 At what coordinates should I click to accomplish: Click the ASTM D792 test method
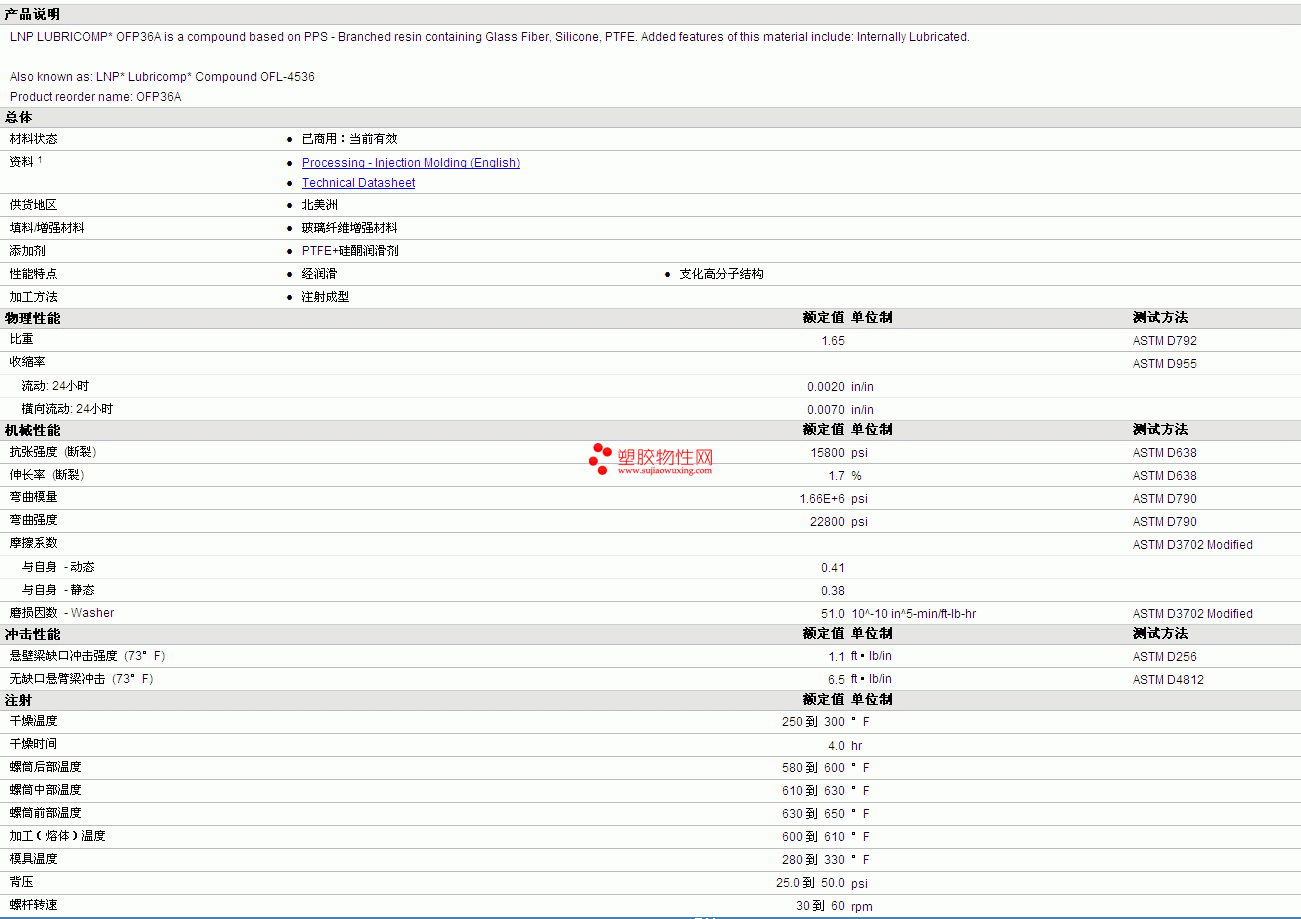[x=1165, y=341]
